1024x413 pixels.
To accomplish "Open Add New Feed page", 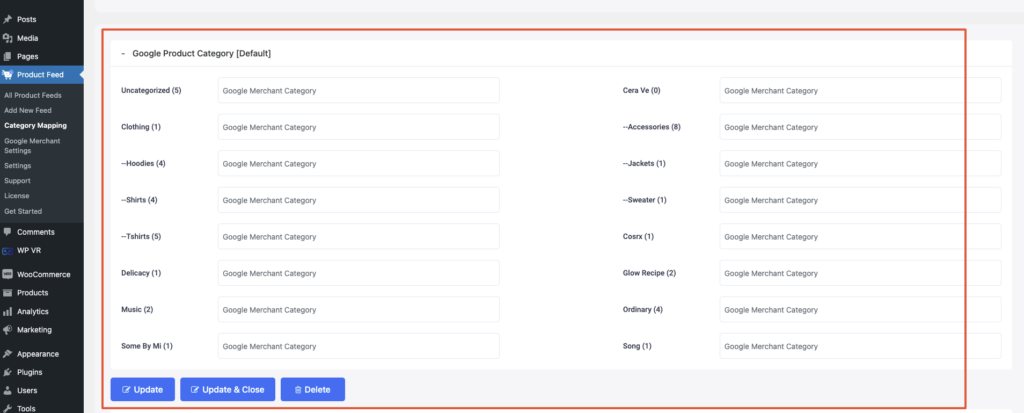I will [x=28, y=110].
